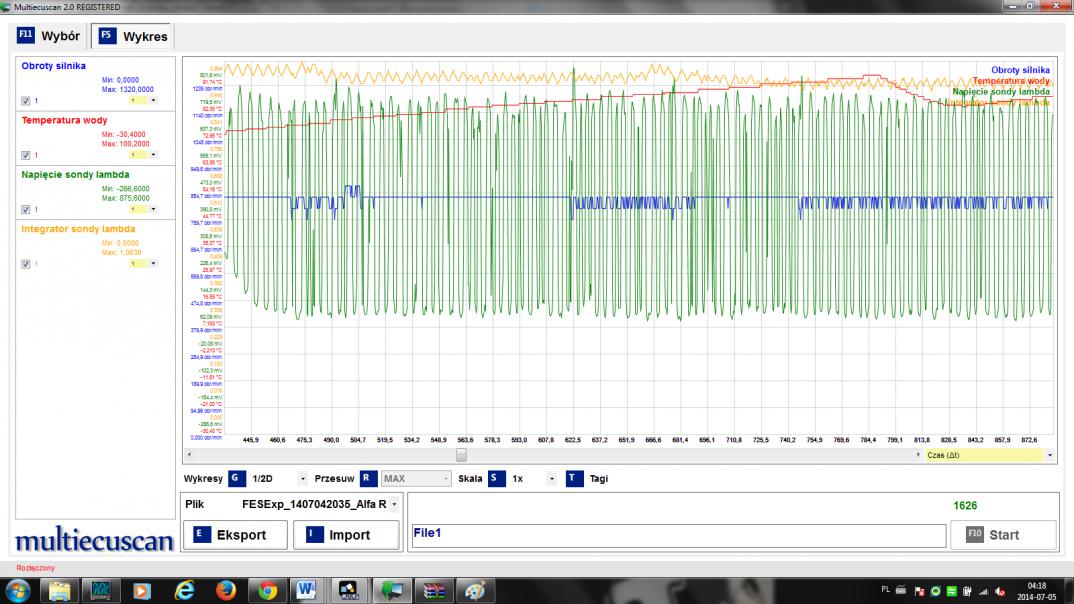Click the Import button
Image resolution: width=1074 pixels, height=604 pixels.
[345, 535]
